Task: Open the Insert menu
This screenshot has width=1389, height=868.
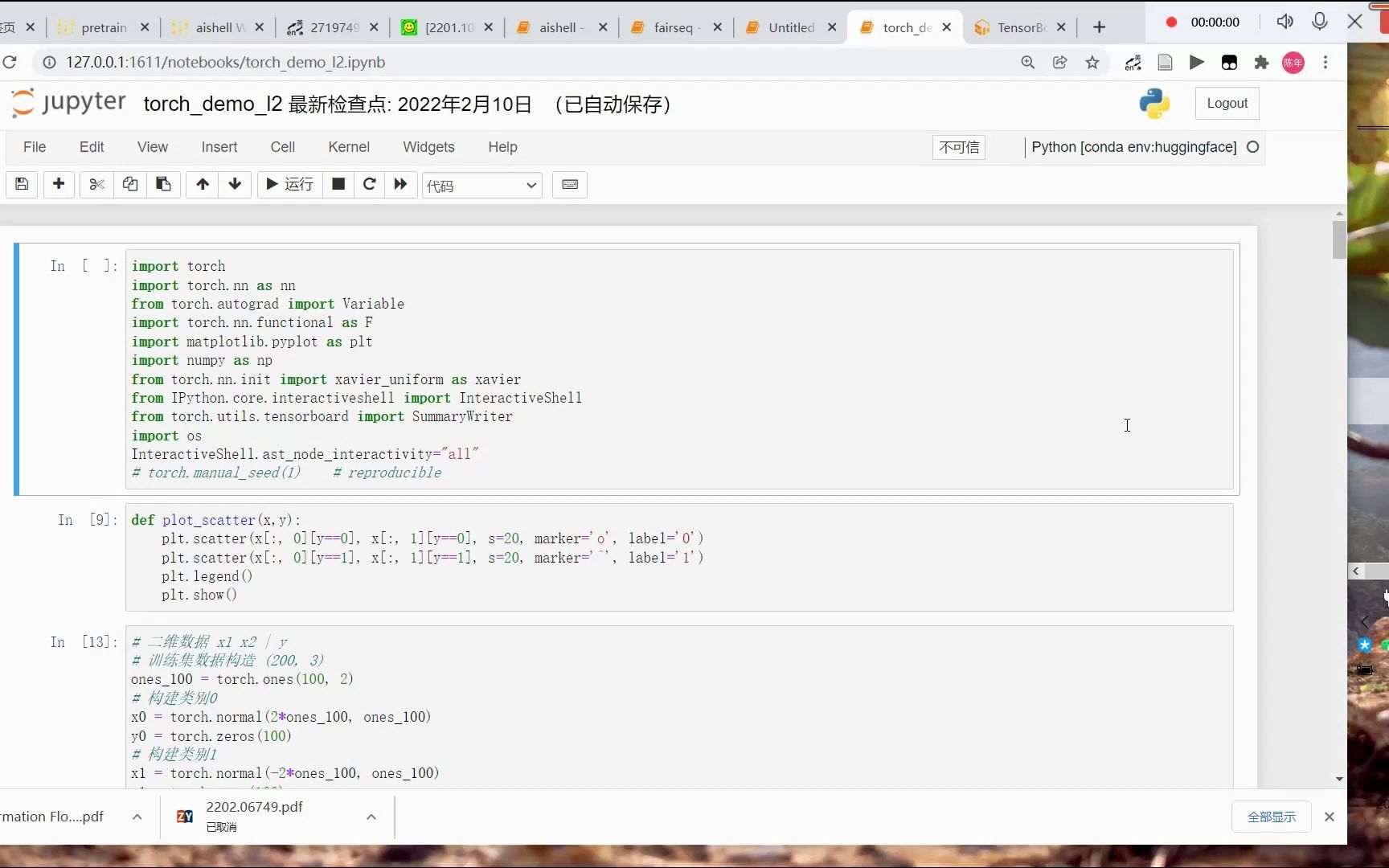Action: (219, 147)
